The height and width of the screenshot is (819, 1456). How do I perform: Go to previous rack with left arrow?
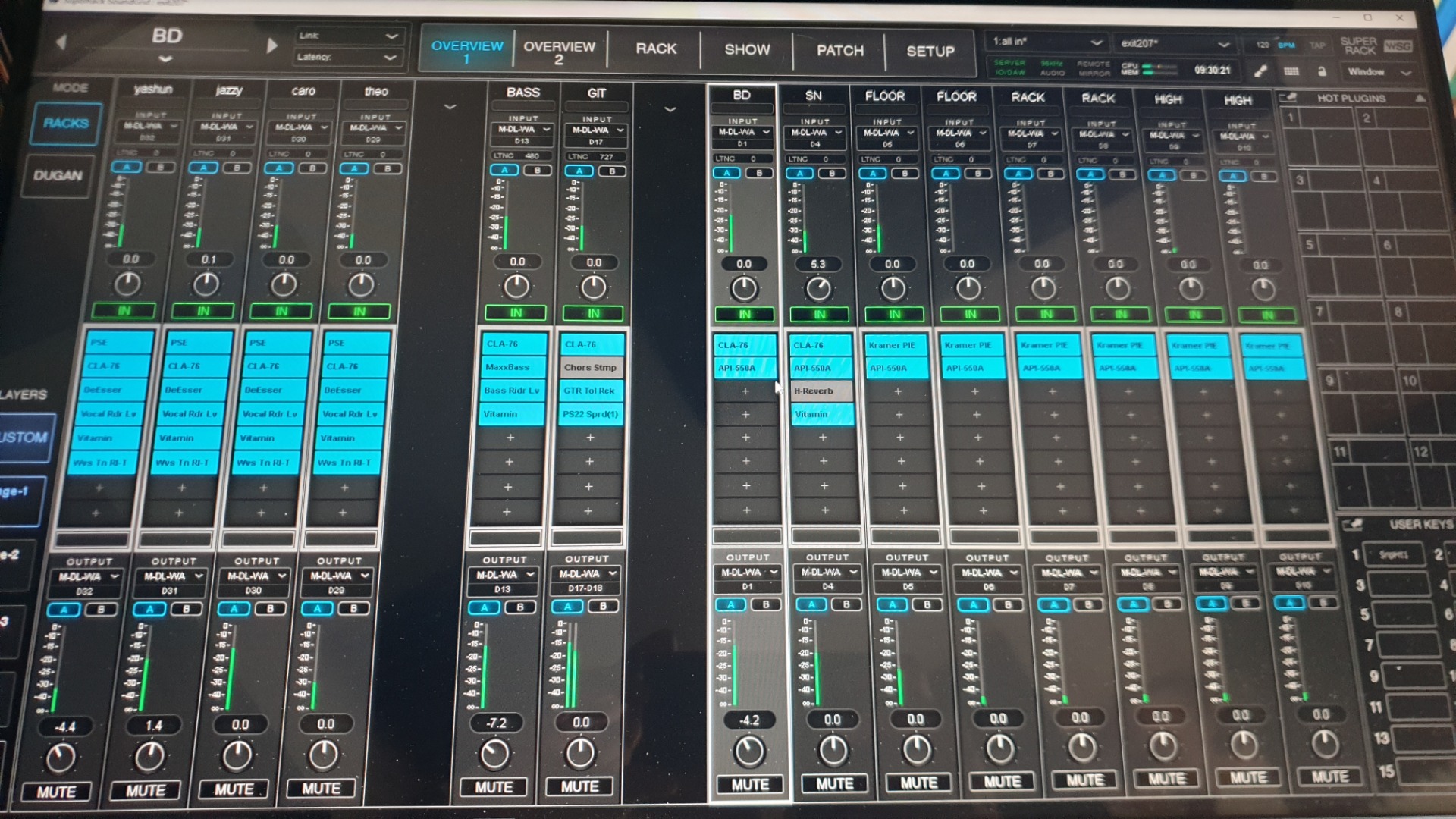tap(62, 42)
